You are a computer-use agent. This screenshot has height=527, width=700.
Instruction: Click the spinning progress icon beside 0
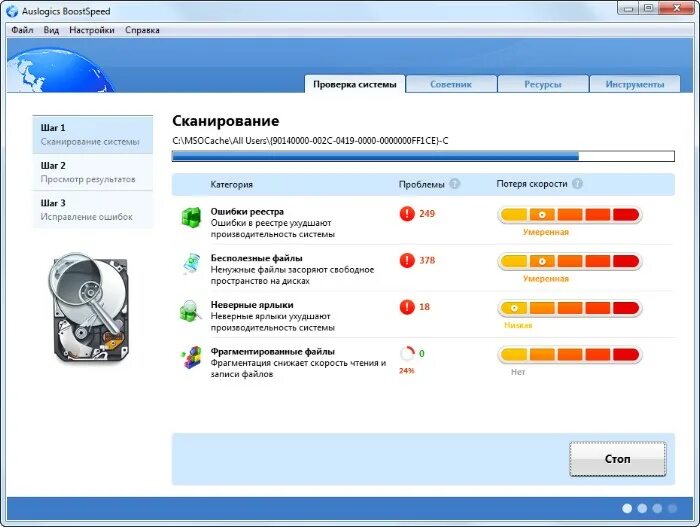pyautogui.click(x=407, y=354)
